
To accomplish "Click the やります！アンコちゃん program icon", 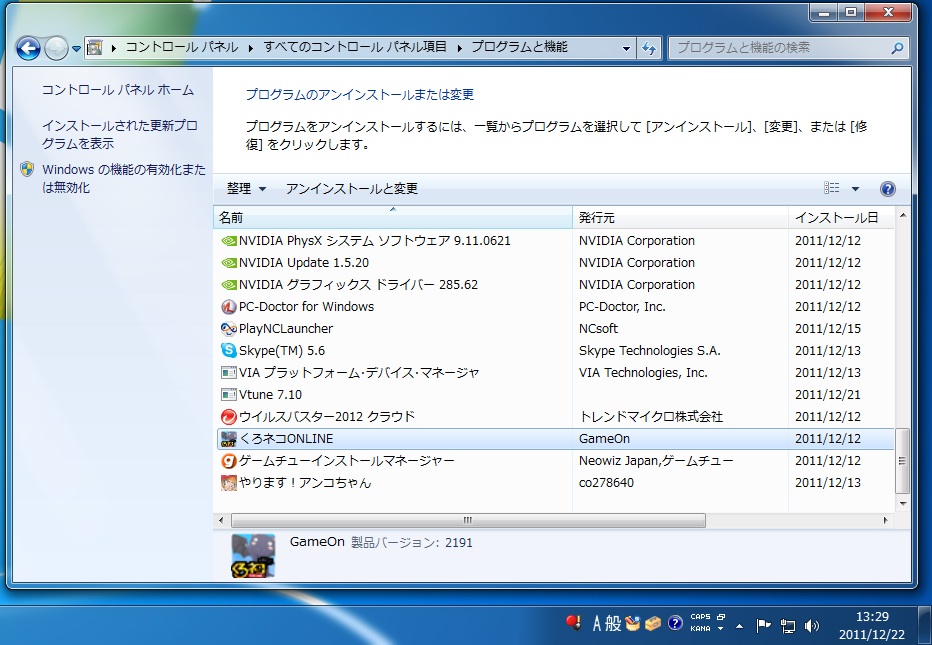I will [228, 483].
